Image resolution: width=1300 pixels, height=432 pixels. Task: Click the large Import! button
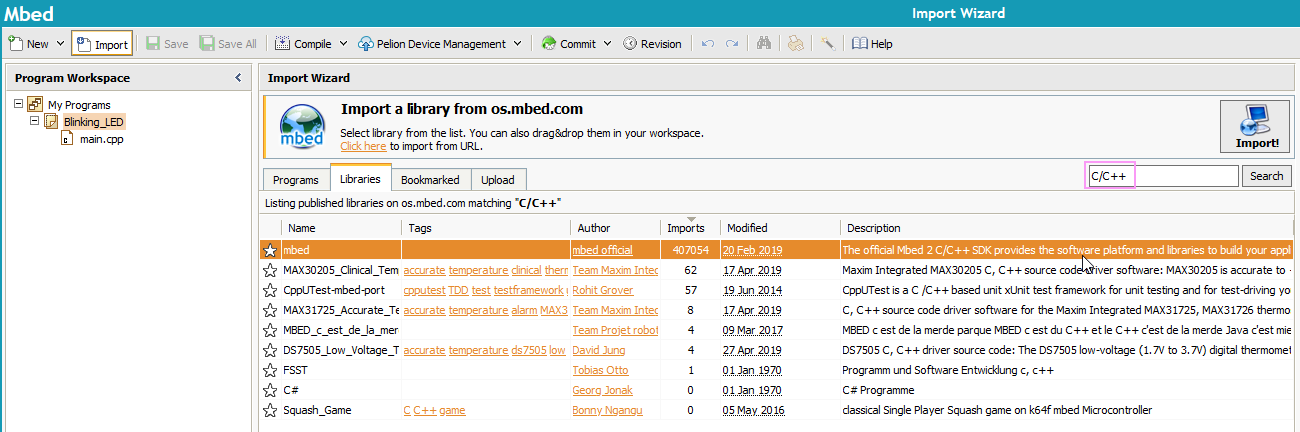(1254, 125)
